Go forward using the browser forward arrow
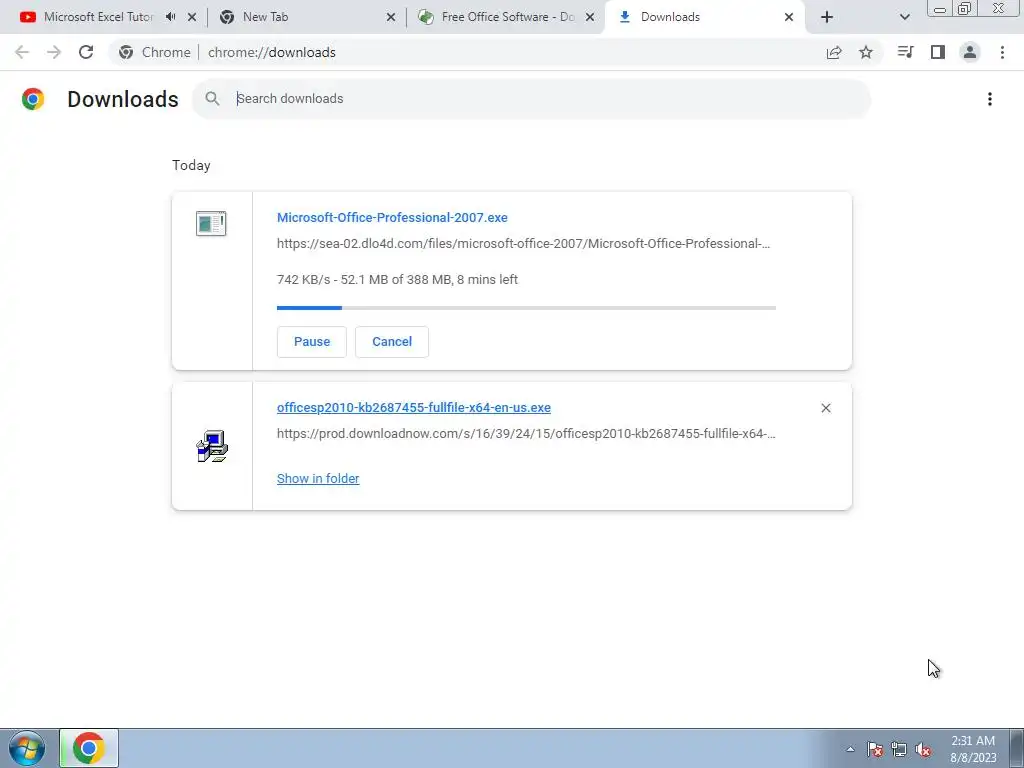 pos(54,52)
